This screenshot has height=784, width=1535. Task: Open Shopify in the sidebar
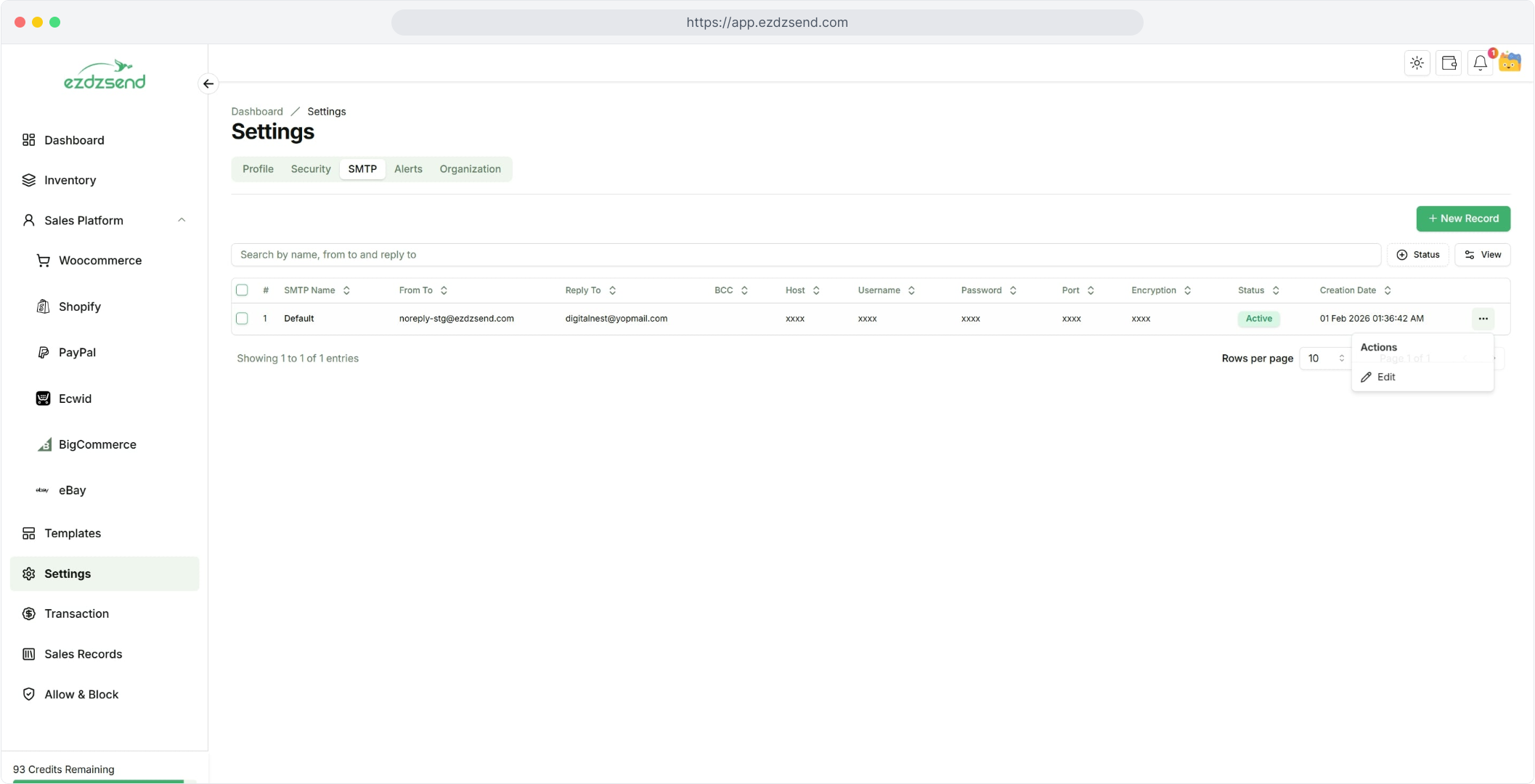79,306
